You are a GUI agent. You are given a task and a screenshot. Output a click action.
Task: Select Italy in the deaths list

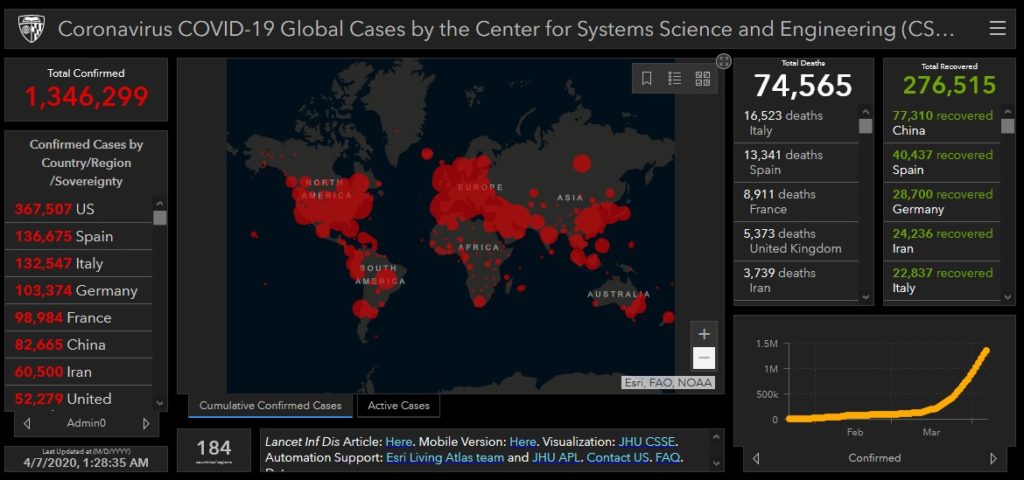click(796, 123)
